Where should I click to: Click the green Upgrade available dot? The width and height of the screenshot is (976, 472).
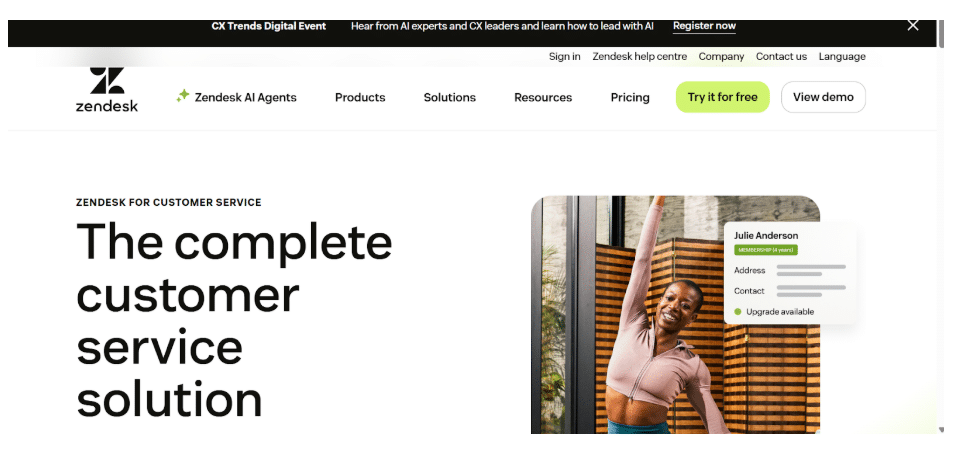click(738, 311)
